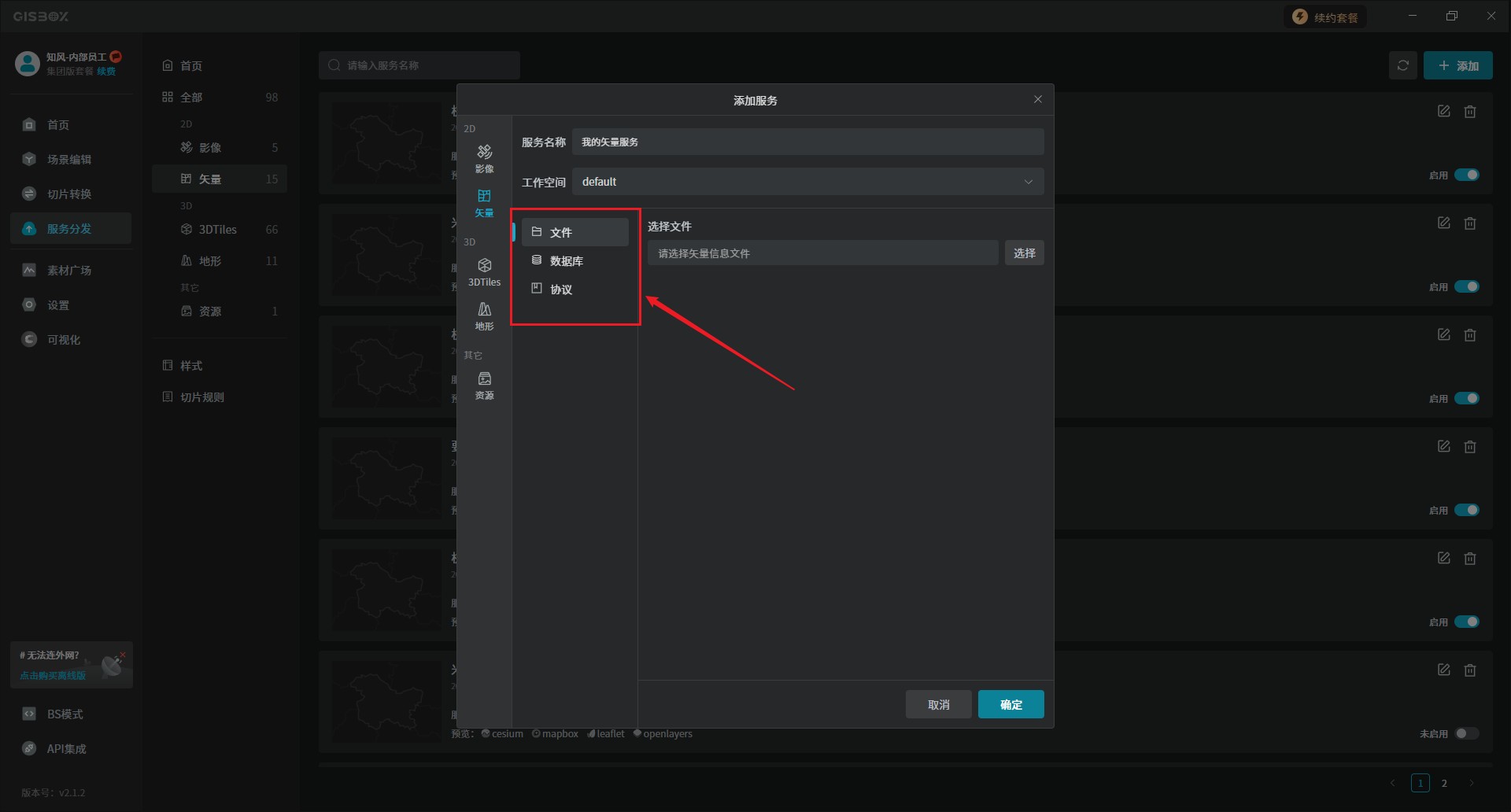
Task: Choose the 地形 terrain icon in dialog
Action: [484, 316]
